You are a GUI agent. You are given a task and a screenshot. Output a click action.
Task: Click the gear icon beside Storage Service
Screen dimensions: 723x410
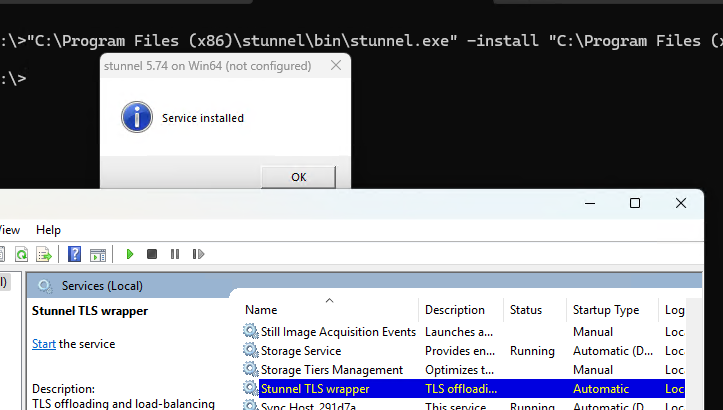[x=250, y=351]
